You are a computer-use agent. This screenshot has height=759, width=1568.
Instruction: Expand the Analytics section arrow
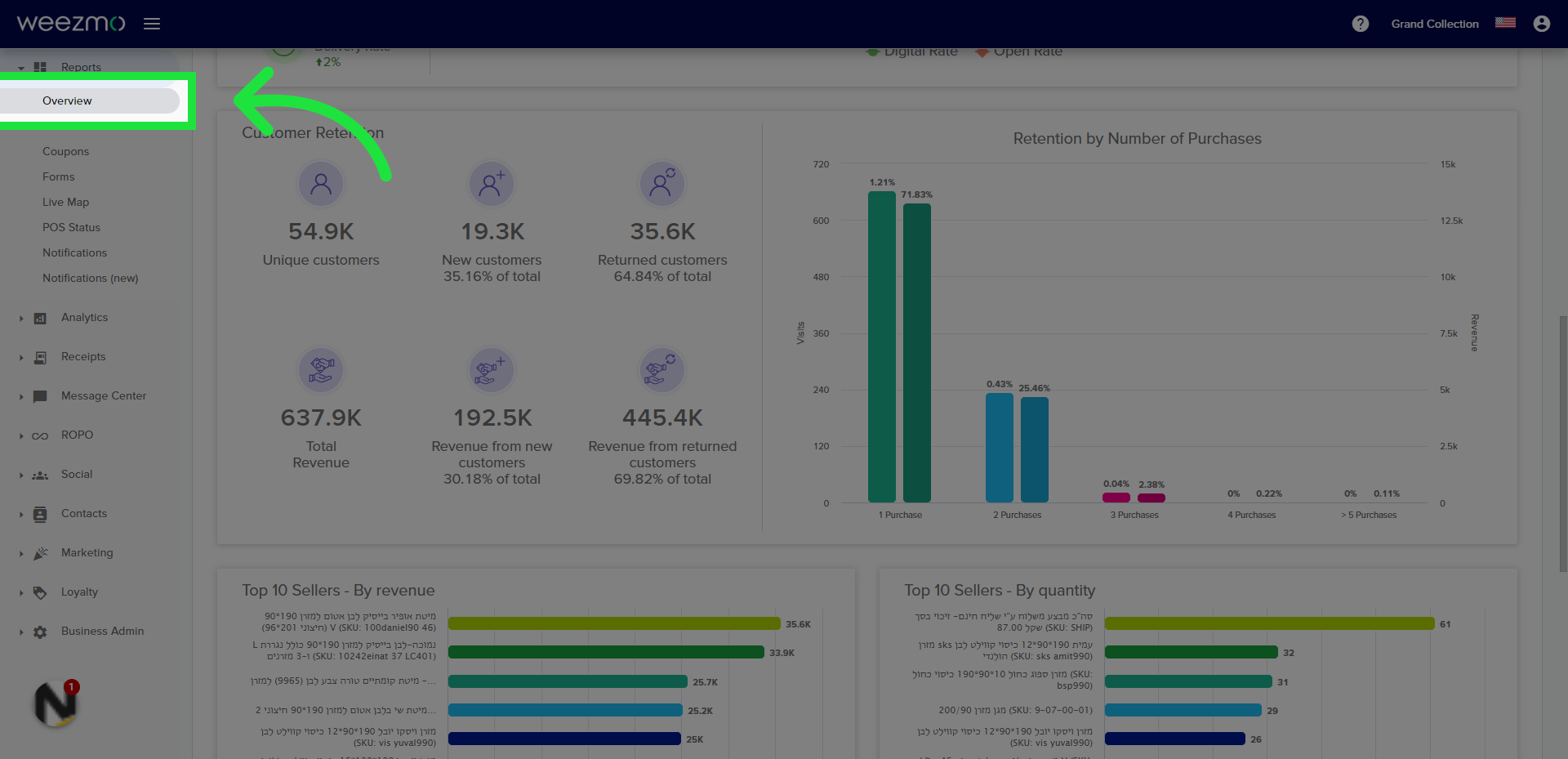[x=21, y=318]
